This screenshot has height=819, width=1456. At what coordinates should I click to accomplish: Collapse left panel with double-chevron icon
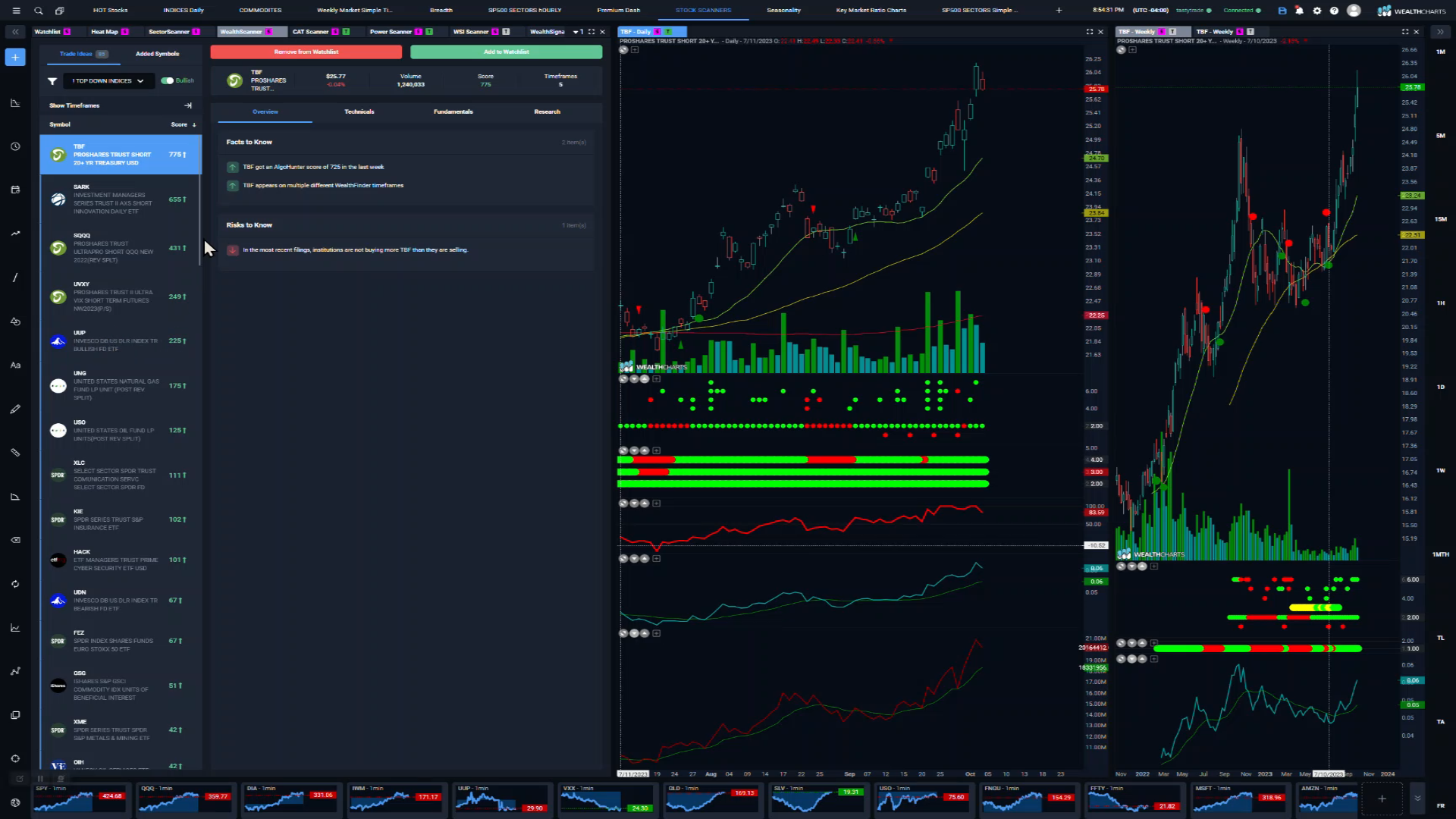point(15,32)
